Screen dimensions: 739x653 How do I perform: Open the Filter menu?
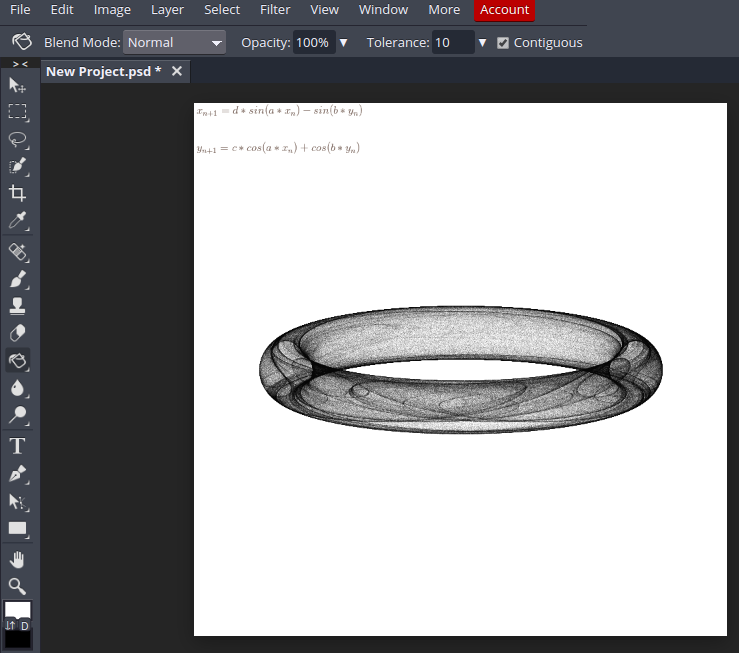point(275,10)
